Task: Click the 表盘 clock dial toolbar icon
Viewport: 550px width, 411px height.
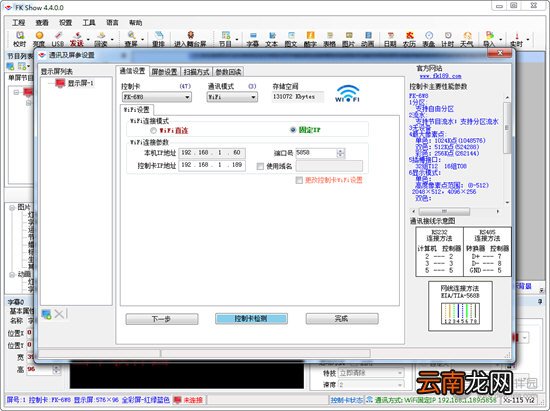Action: [x=429, y=39]
